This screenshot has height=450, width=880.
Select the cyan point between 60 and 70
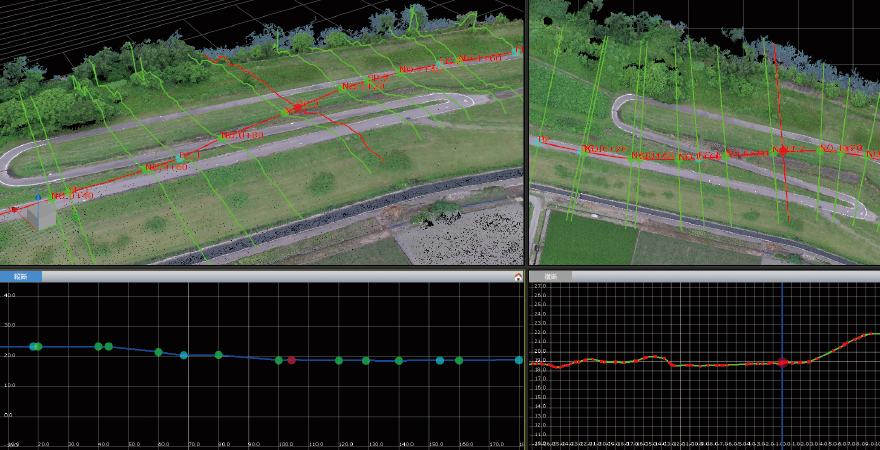coord(184,355)
